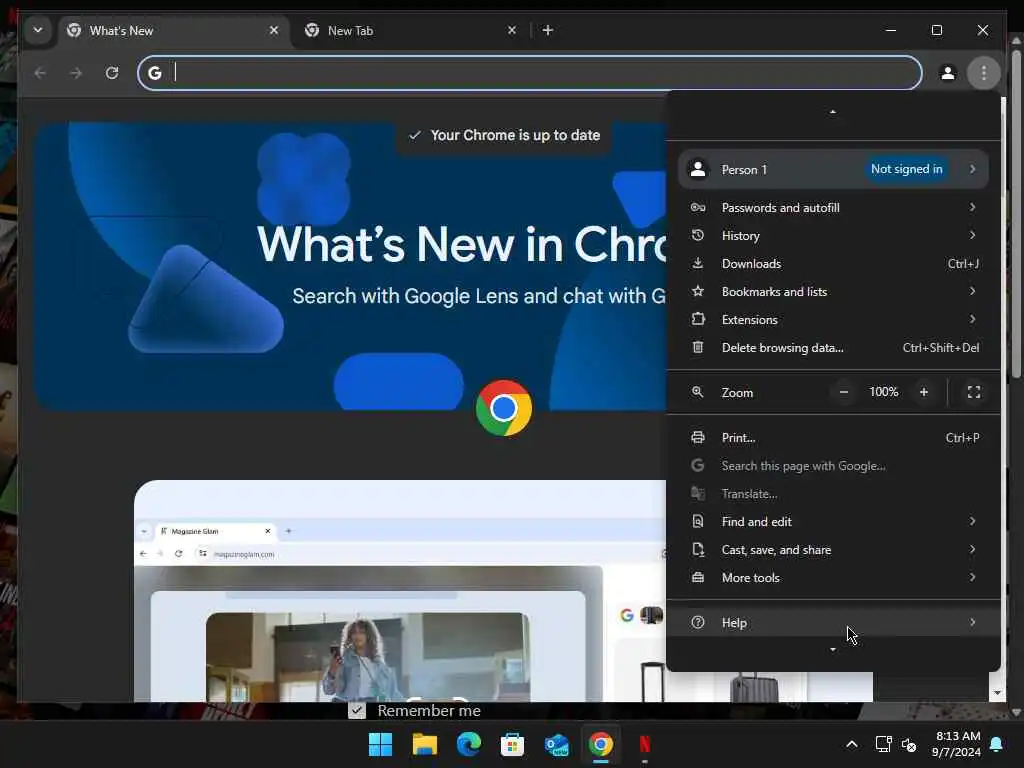Screen dimensions: 1024x768
Task: Expand chevron next to Find and edit
Action: (972, 521)
